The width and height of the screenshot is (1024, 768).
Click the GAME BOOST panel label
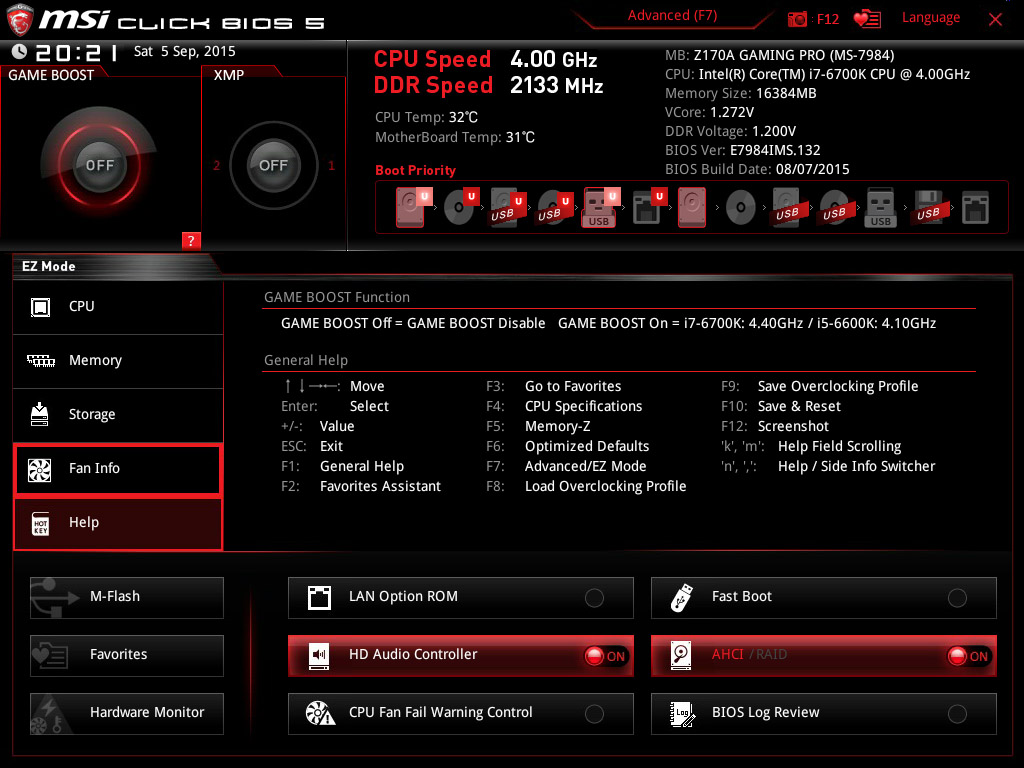[51, 75]
